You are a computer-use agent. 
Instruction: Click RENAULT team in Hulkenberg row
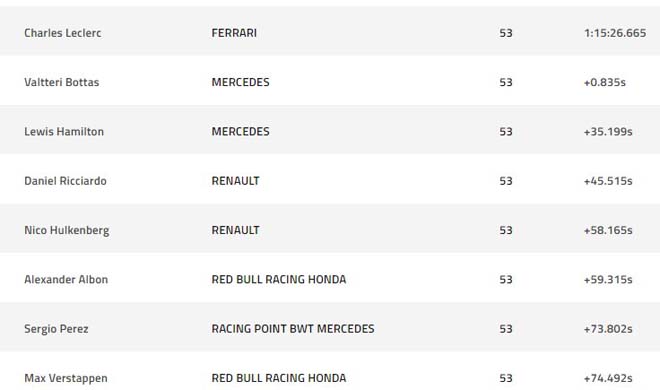235,230
